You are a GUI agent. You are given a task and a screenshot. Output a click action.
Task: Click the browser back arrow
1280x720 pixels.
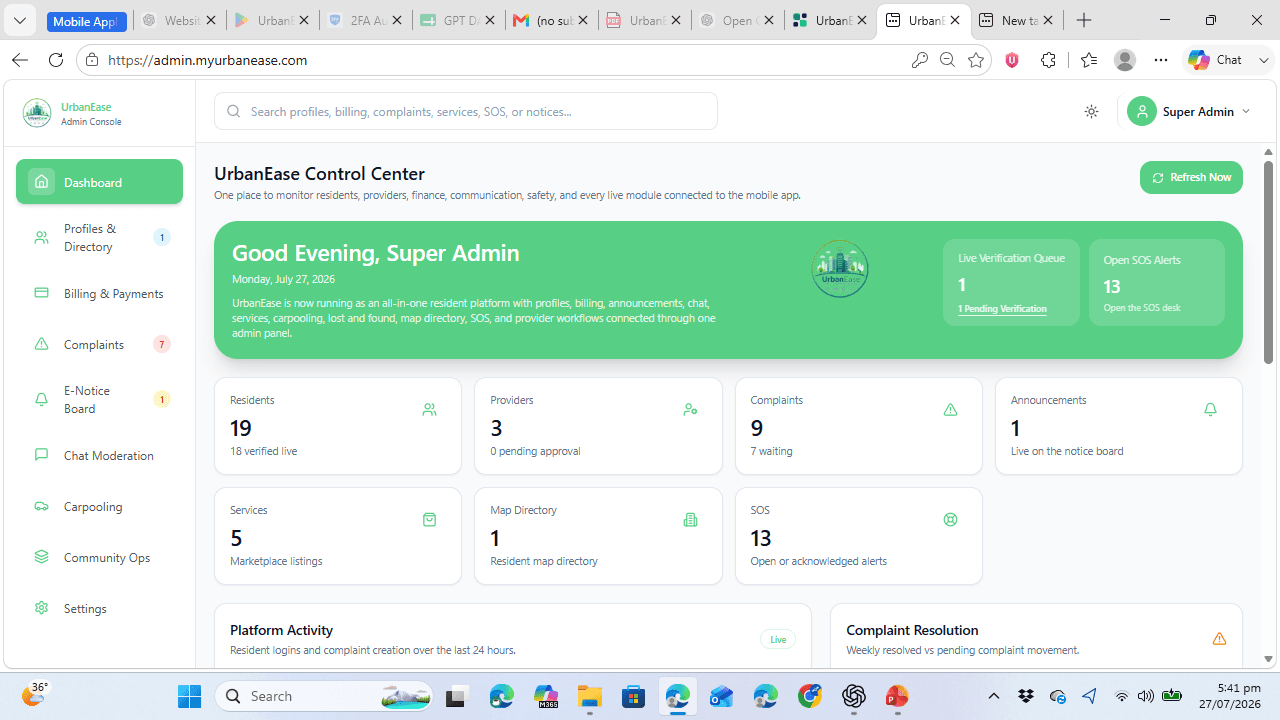[20, 60]
